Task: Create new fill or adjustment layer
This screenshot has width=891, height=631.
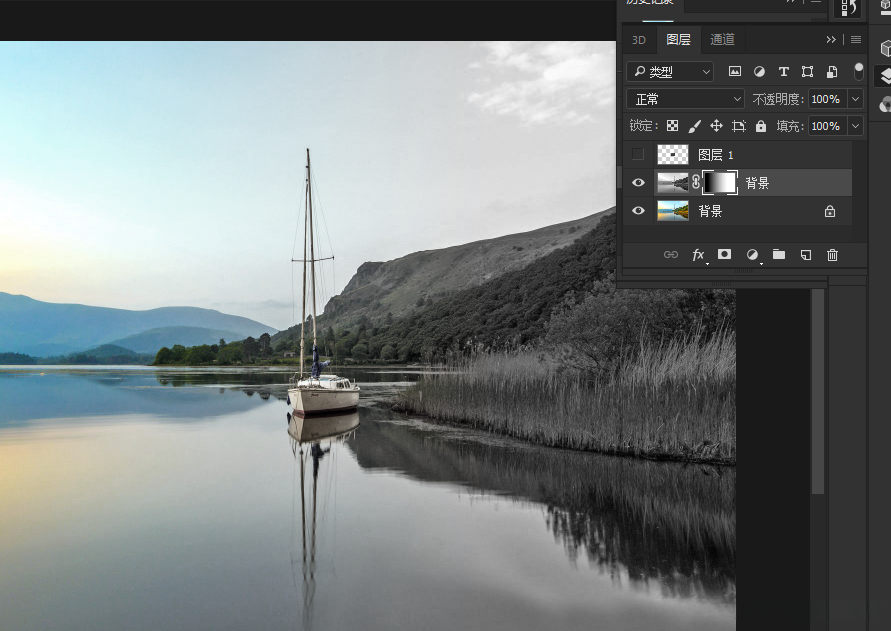Action: coord(752,255)
